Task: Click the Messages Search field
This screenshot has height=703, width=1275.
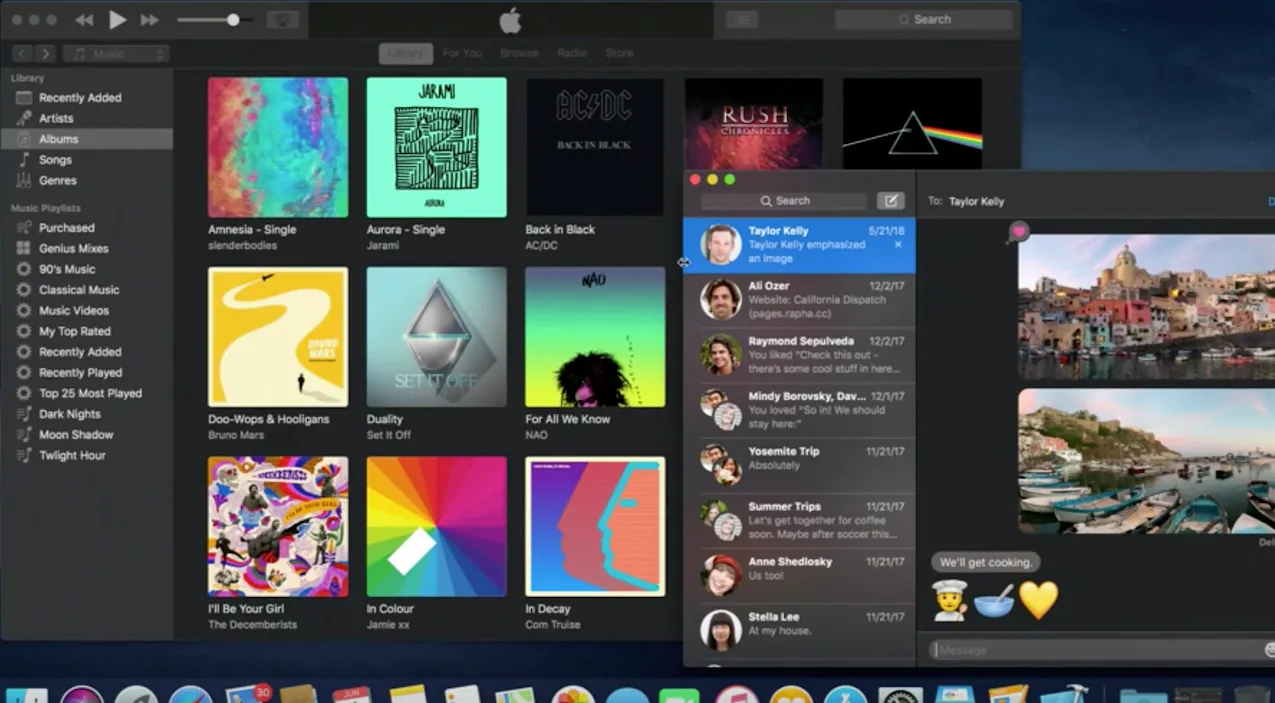Action: click(784, 201)
